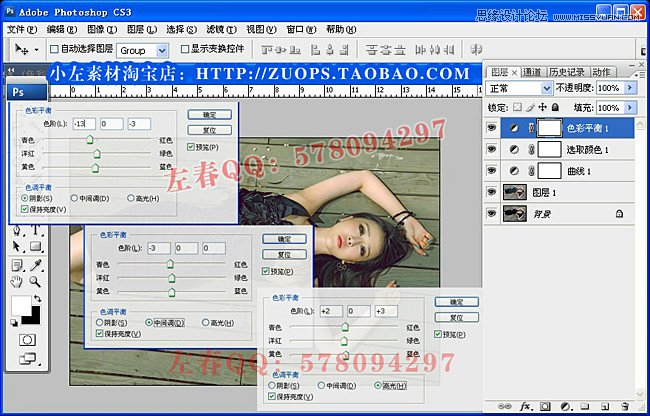
Task: Select the Zoom magnifier tool
Action: (x=35, y=282)
